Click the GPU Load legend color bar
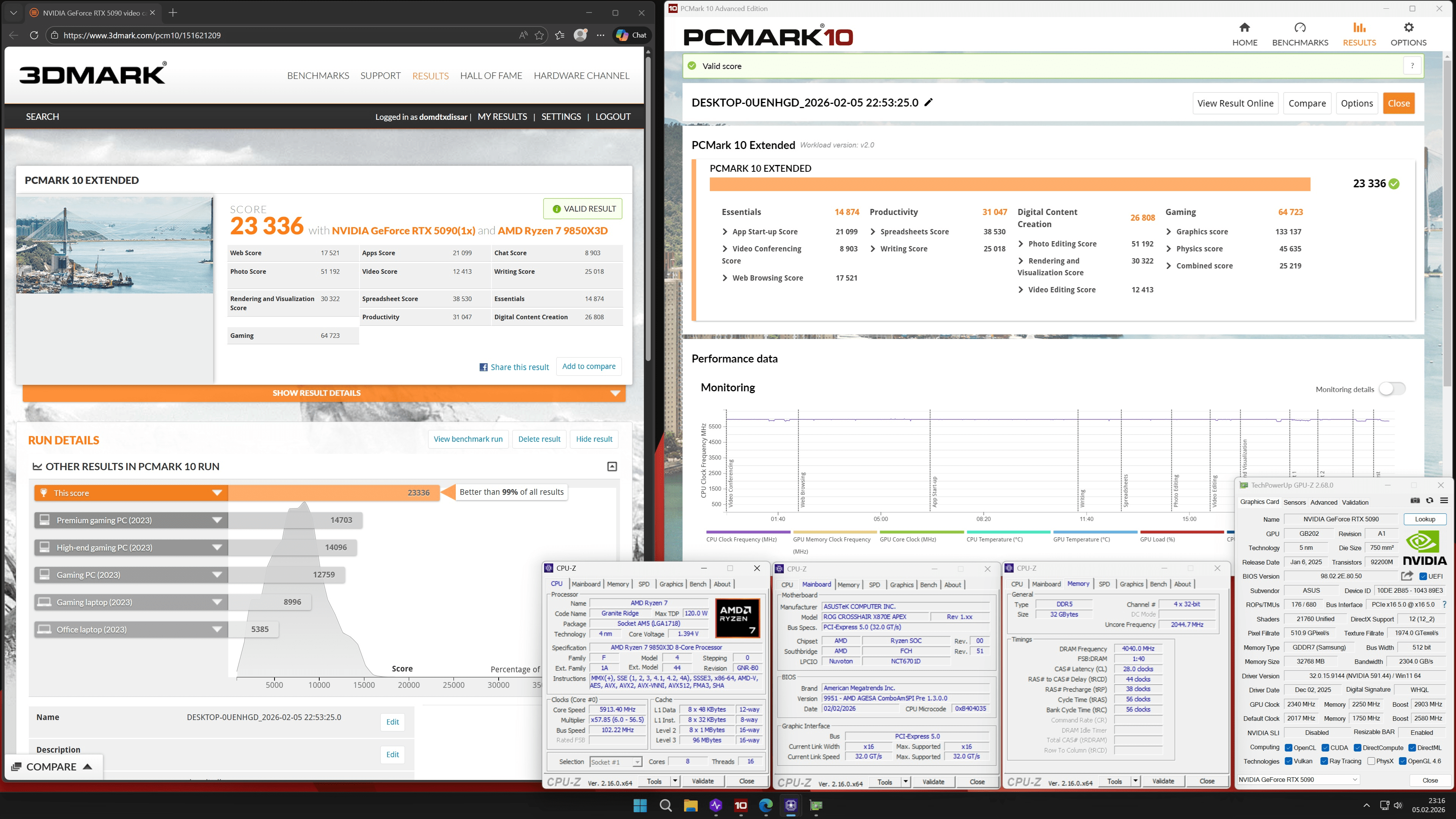The image size is (1456, 819). click(1182, 532)
